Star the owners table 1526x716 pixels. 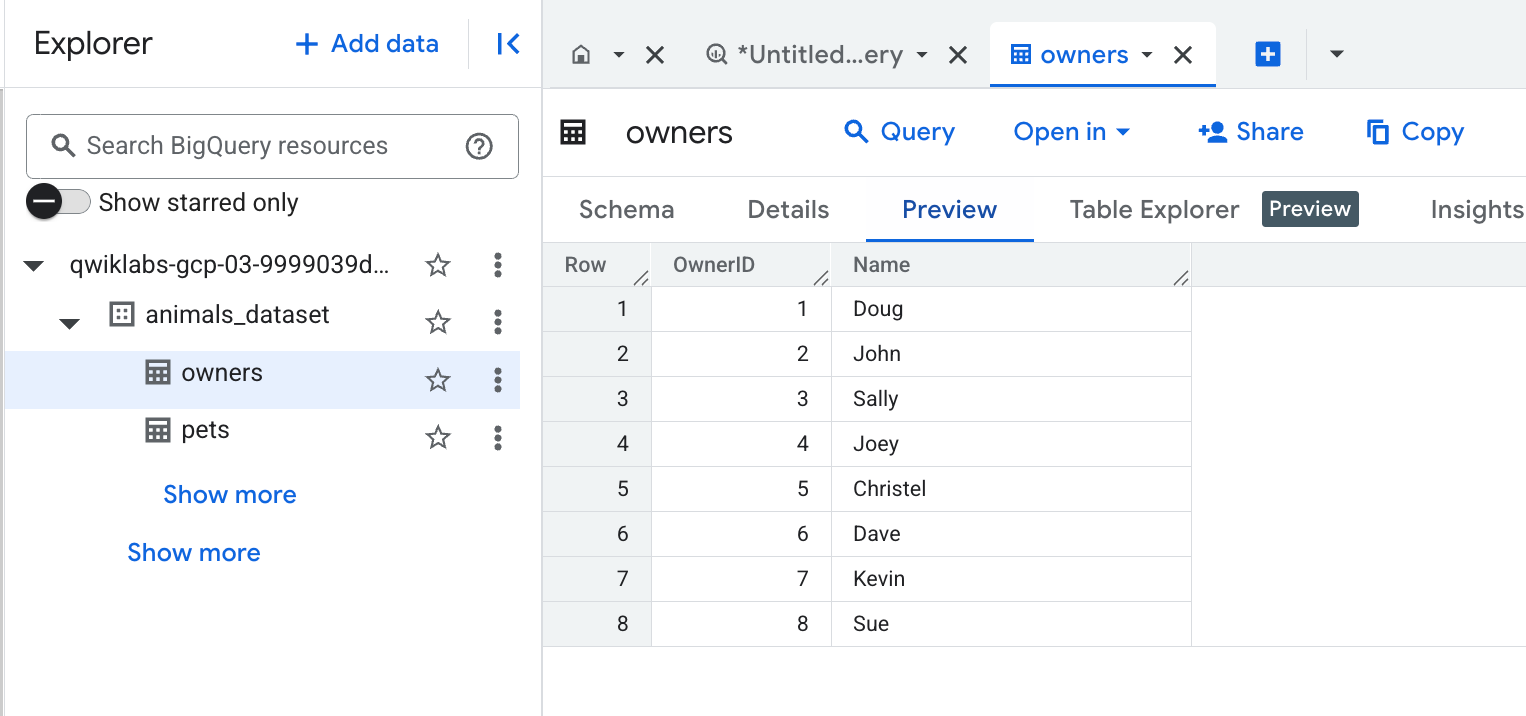click(438, 380)
